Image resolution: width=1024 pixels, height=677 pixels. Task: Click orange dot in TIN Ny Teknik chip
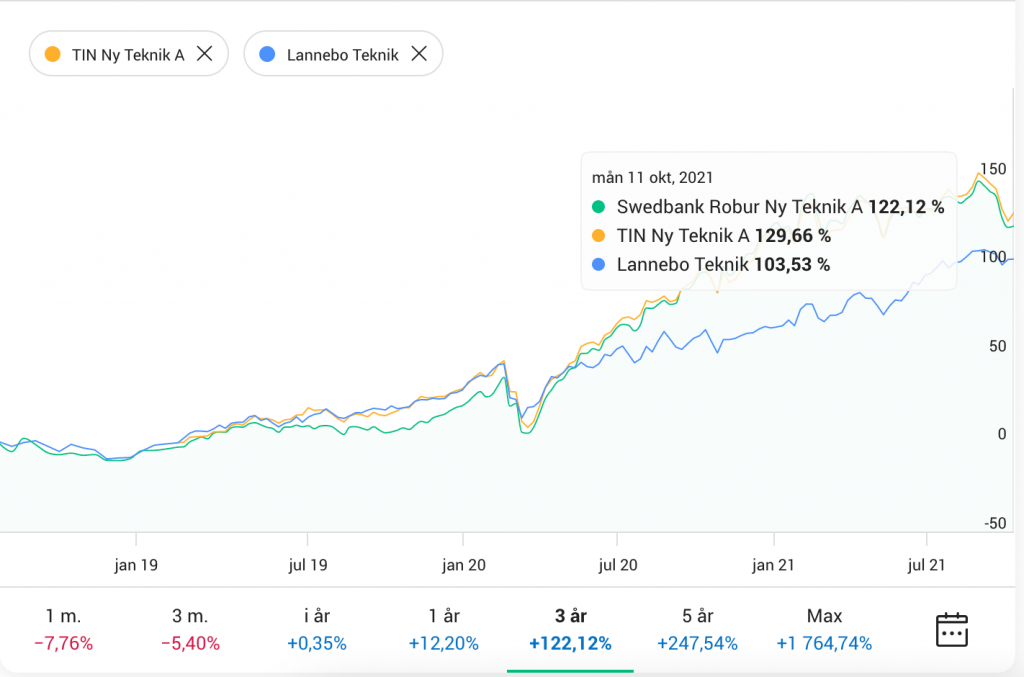pyautogui.click(x=54, y=54)
